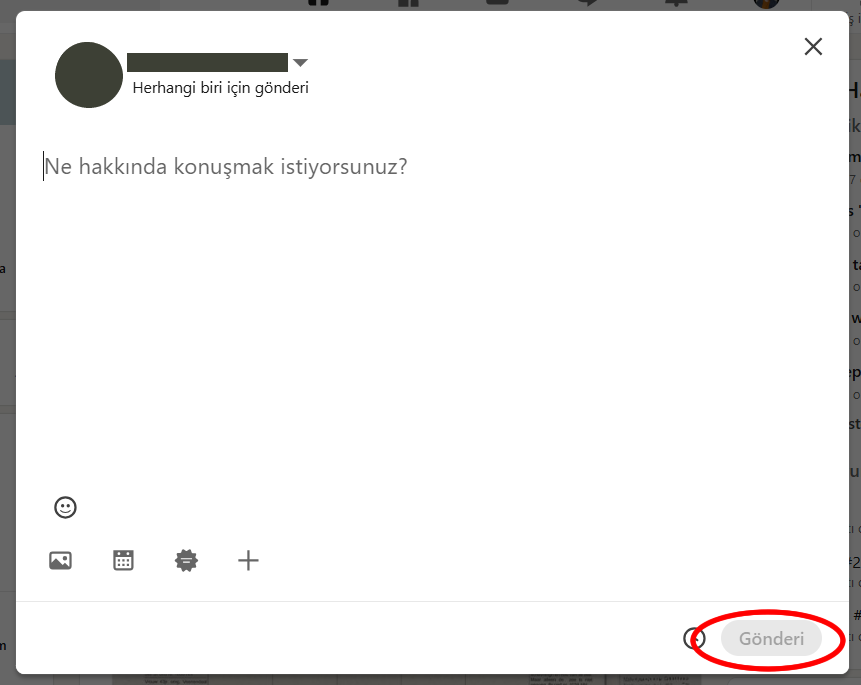
Task: Click the redacted author name bar
Action: click(208, 63)
